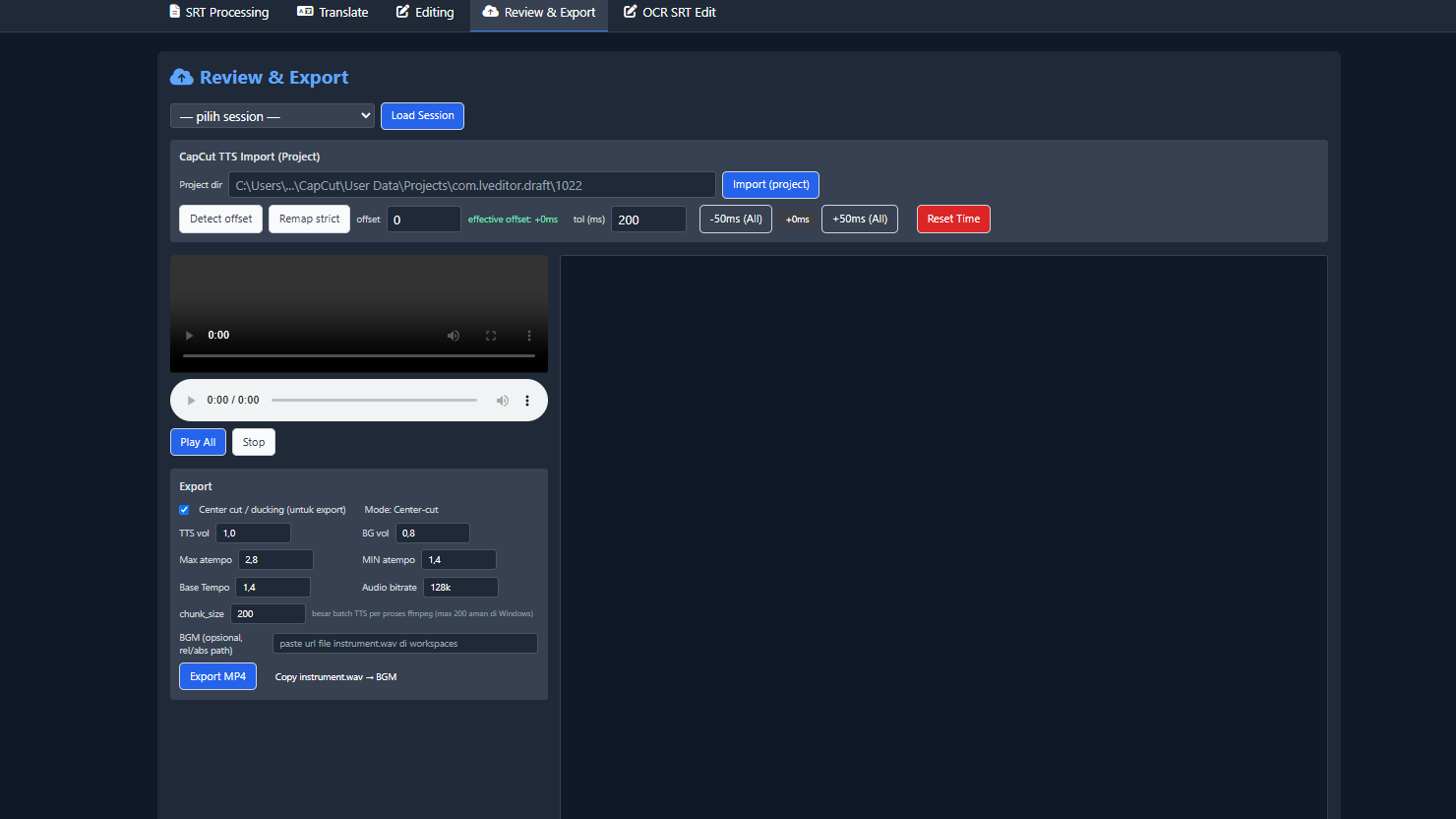The width and height of the screenshot is (1456, 819).
Task: Focus the TTS vol field
Action: click(x=253, y=534)
